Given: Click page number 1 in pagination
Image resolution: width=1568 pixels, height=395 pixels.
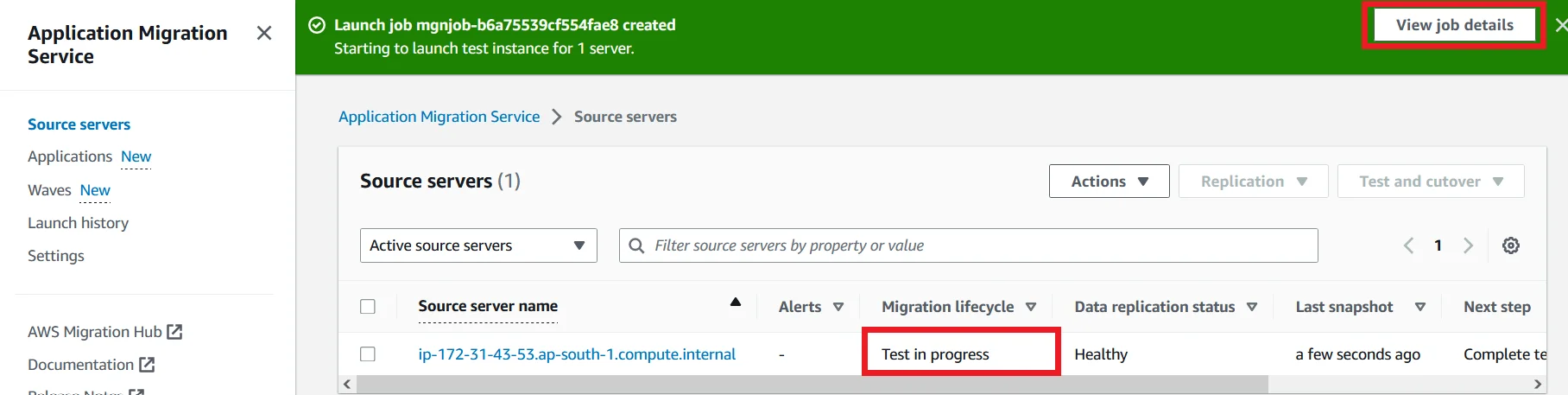Looking at the screenshot, I should (1438, 245).
